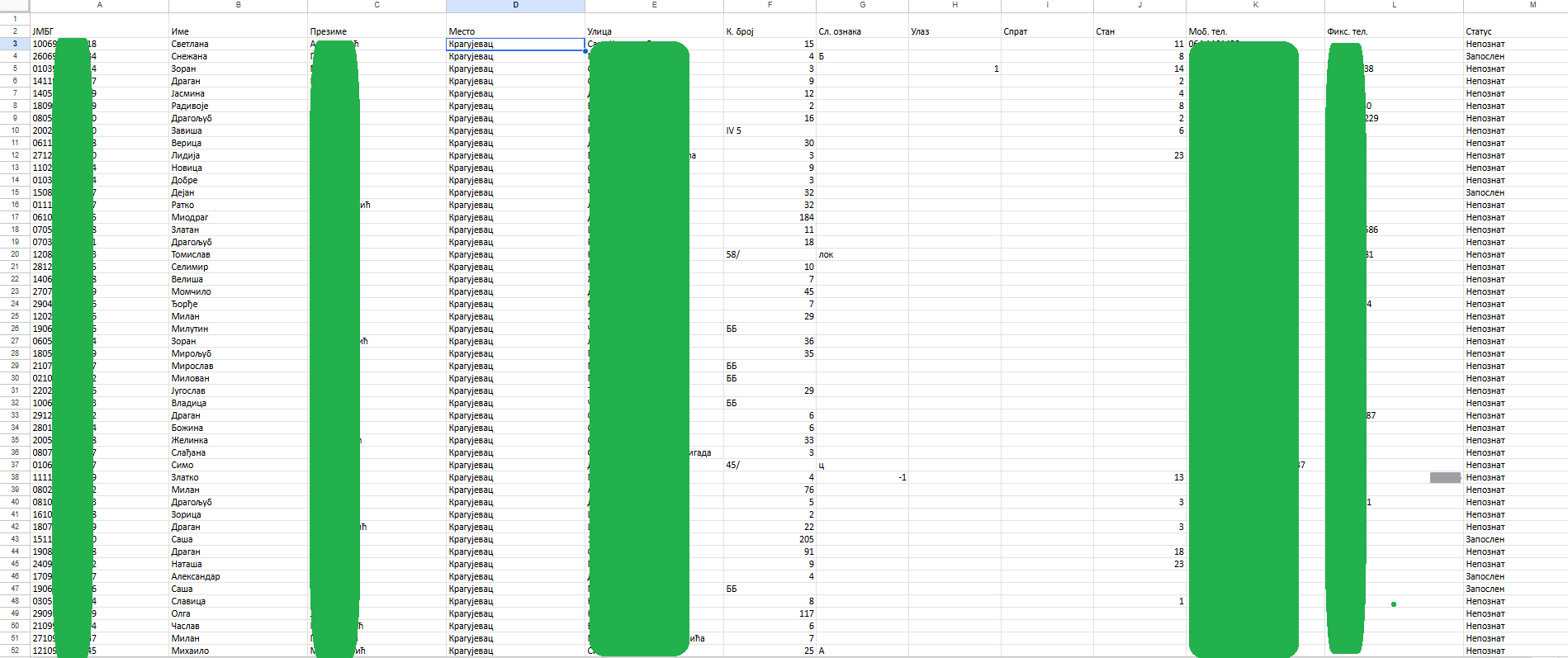Select the cell containing 'Александар'

pyautogui.click(x=238, y=576)
